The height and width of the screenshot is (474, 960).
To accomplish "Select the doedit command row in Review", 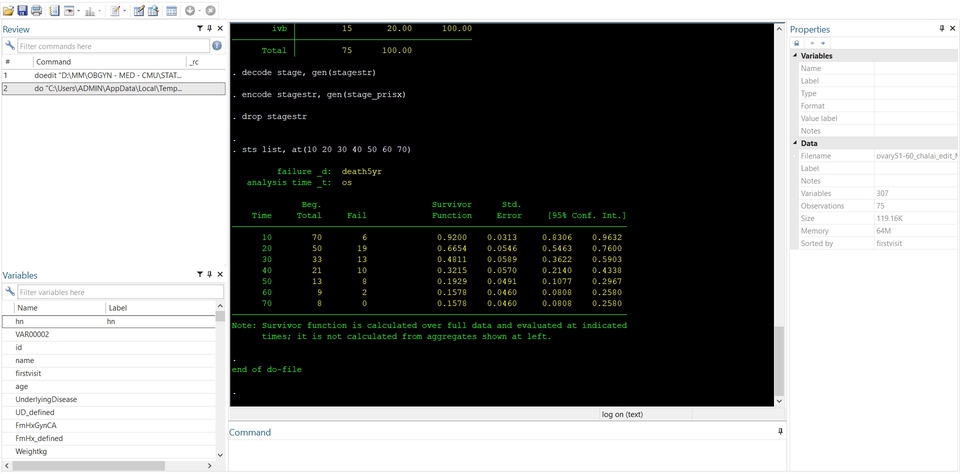I will [x=113, y=75].
